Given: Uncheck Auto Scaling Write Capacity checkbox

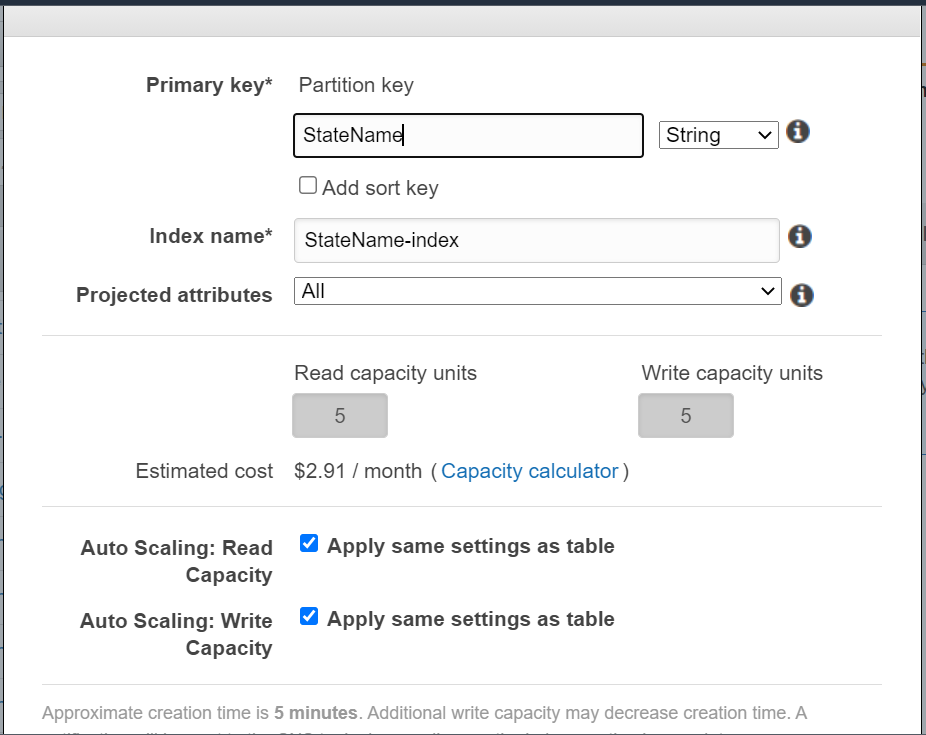Looking at the screenshot, I should pyautogui.click(x=309, y=616).
